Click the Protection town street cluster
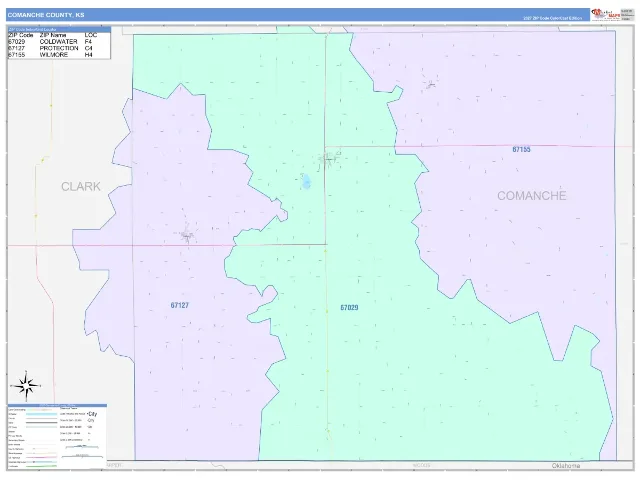 coord(187,234)
